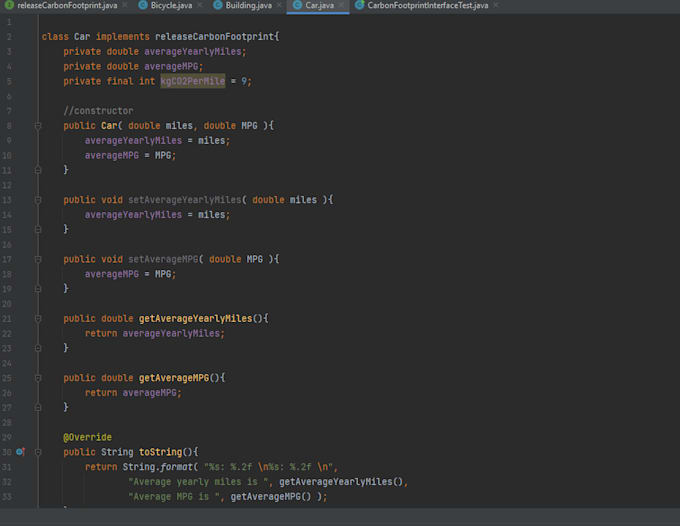Click 'return averageYearlyMiles;' statement
The width and height of the screenshot is (680, 526).
(x=155, y=333)
